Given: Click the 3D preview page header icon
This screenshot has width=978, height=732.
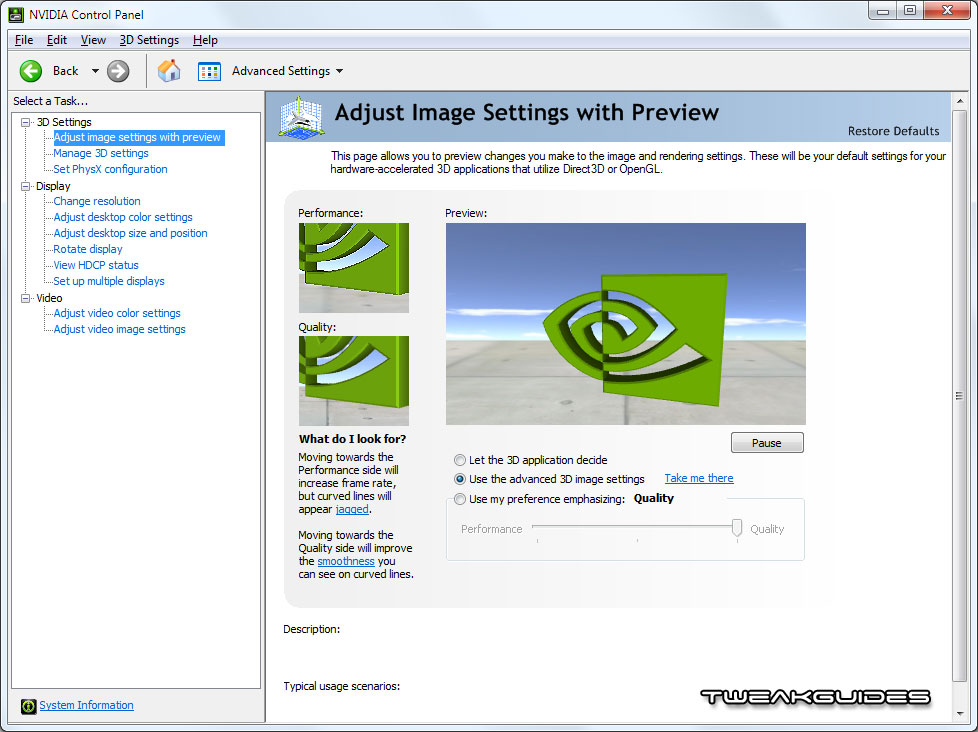Looking at the screenshot, I should (x=301, y=117).
